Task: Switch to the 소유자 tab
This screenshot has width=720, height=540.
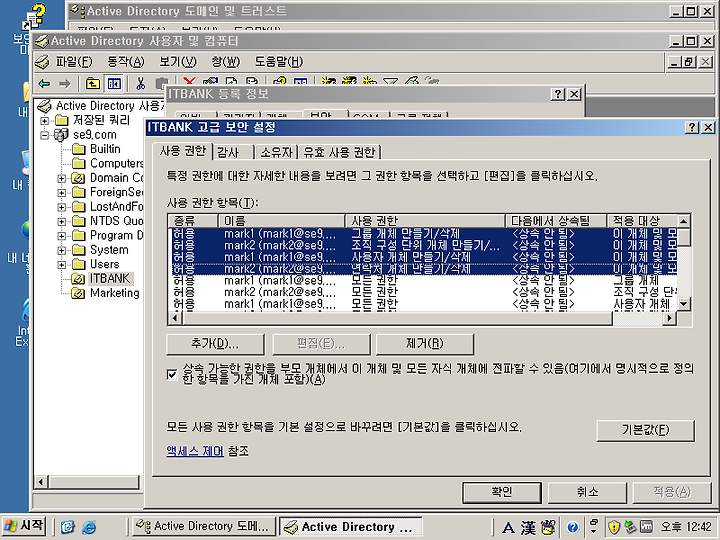Action: pyautogui.click(x=276, y=152)
